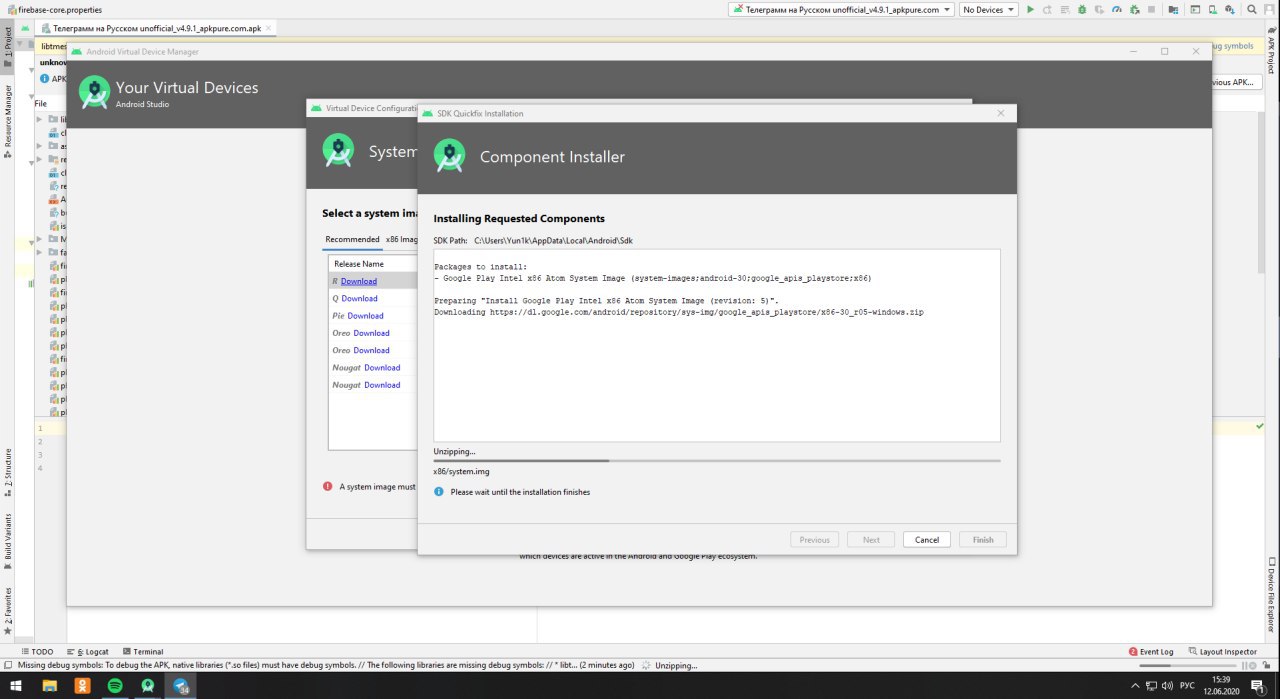Click the Android Studio taskbar icon
The width and height of the screenshot is (1280, 699).
148,686
